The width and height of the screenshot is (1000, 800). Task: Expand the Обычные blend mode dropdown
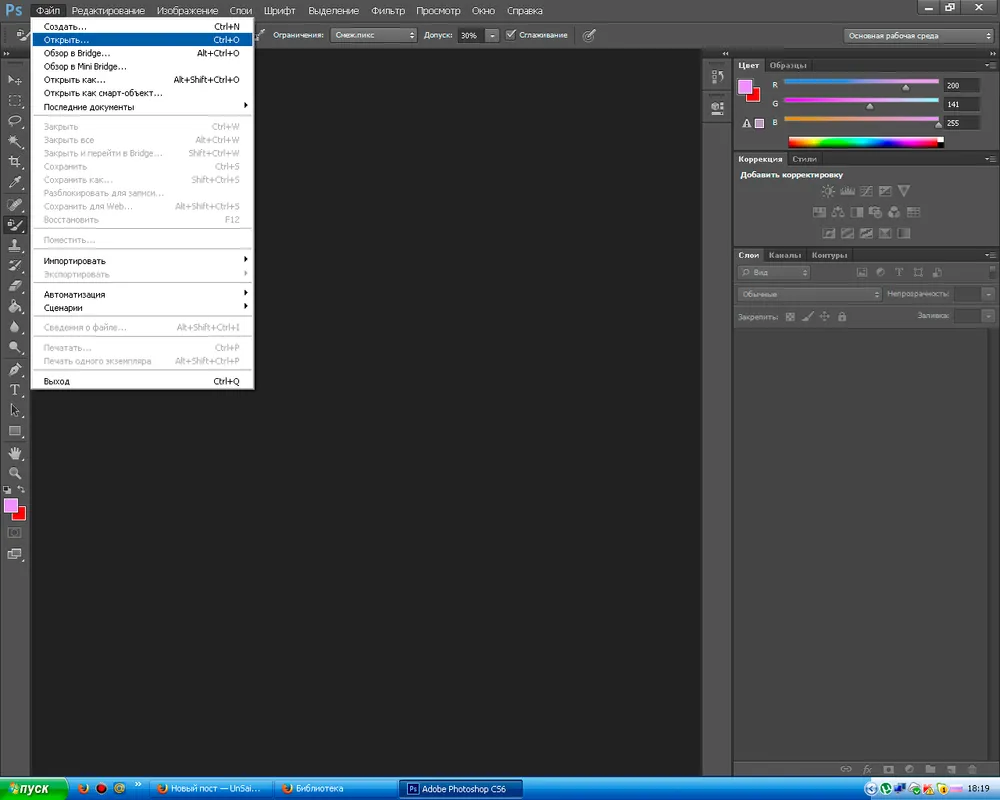click(810, 294)
